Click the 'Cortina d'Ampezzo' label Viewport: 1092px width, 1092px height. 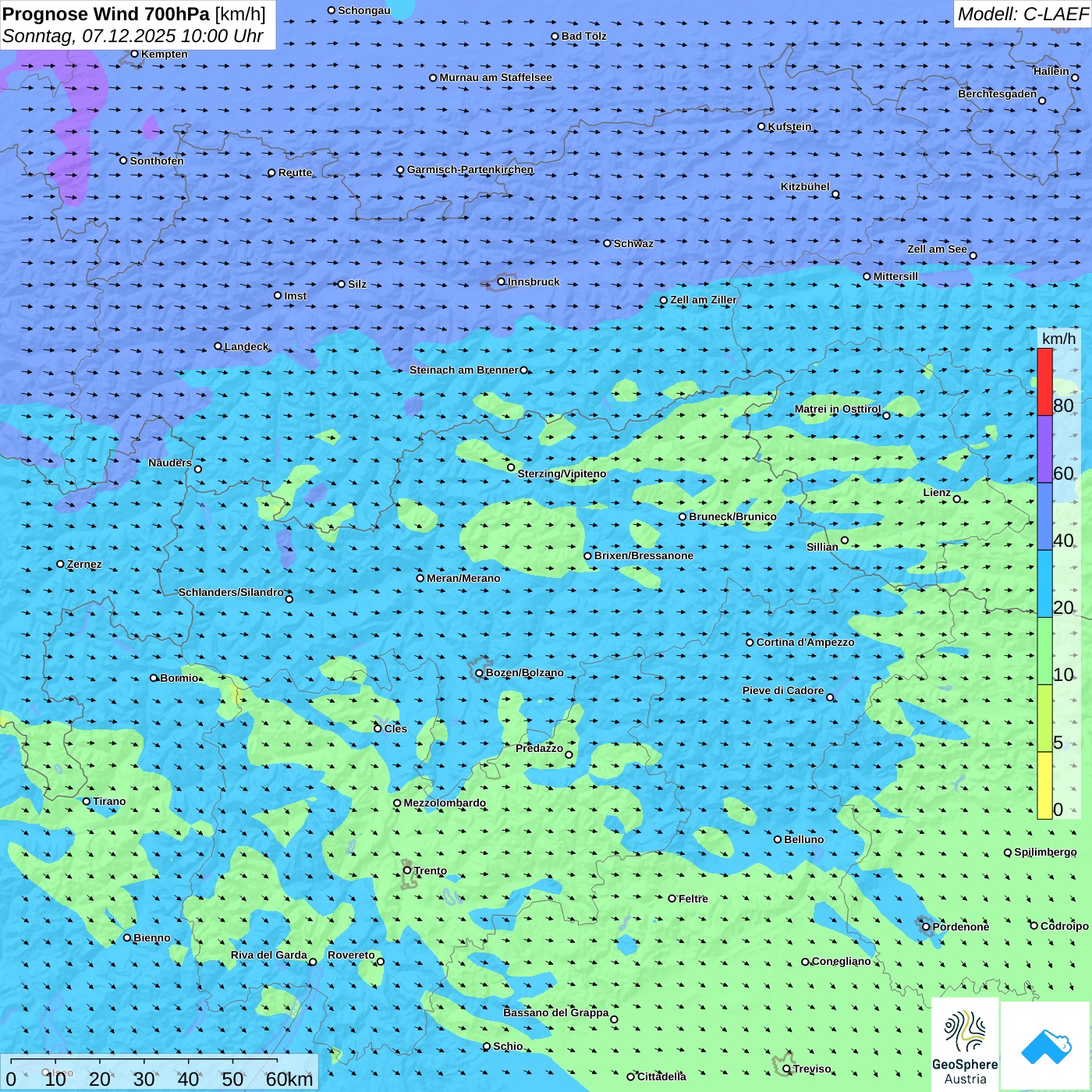(805, 642)
